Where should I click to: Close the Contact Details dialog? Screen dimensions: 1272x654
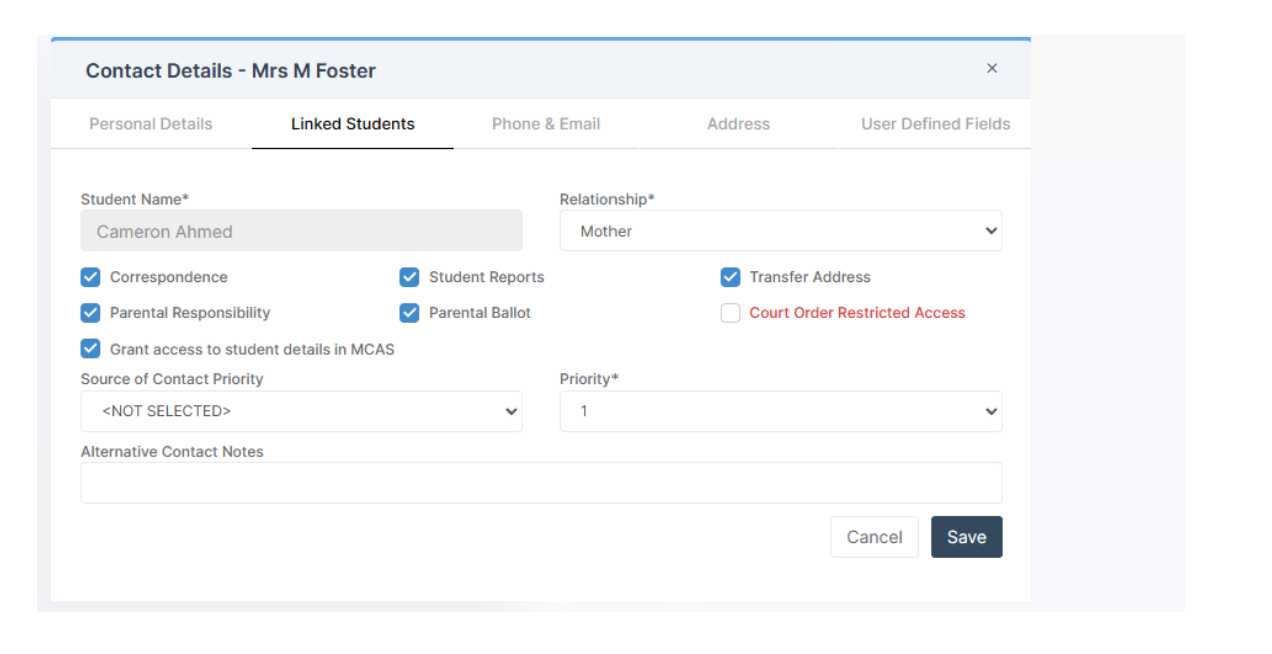pos(991,69)
